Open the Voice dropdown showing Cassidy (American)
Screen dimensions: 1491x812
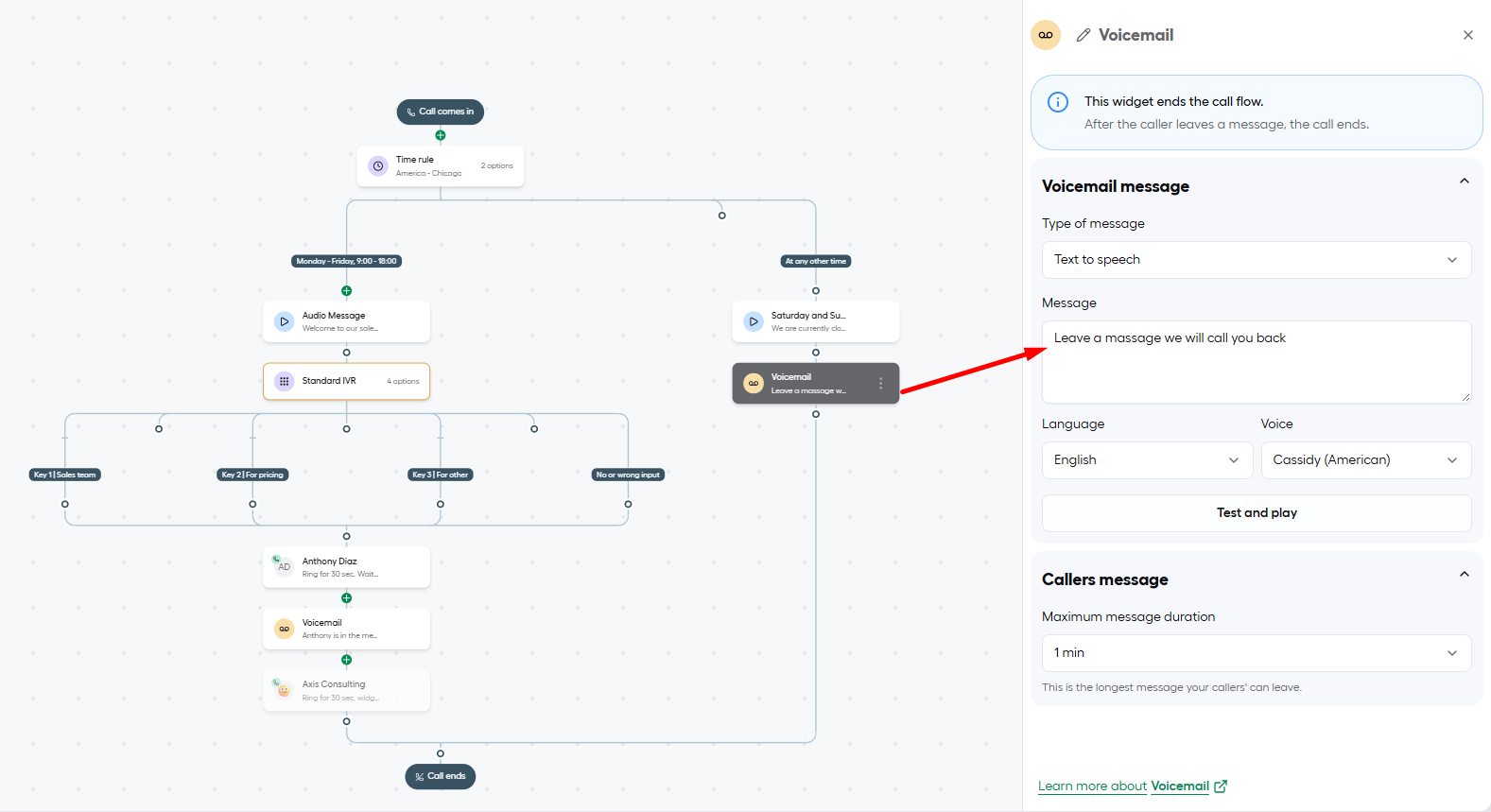(x=1366, y=460)
